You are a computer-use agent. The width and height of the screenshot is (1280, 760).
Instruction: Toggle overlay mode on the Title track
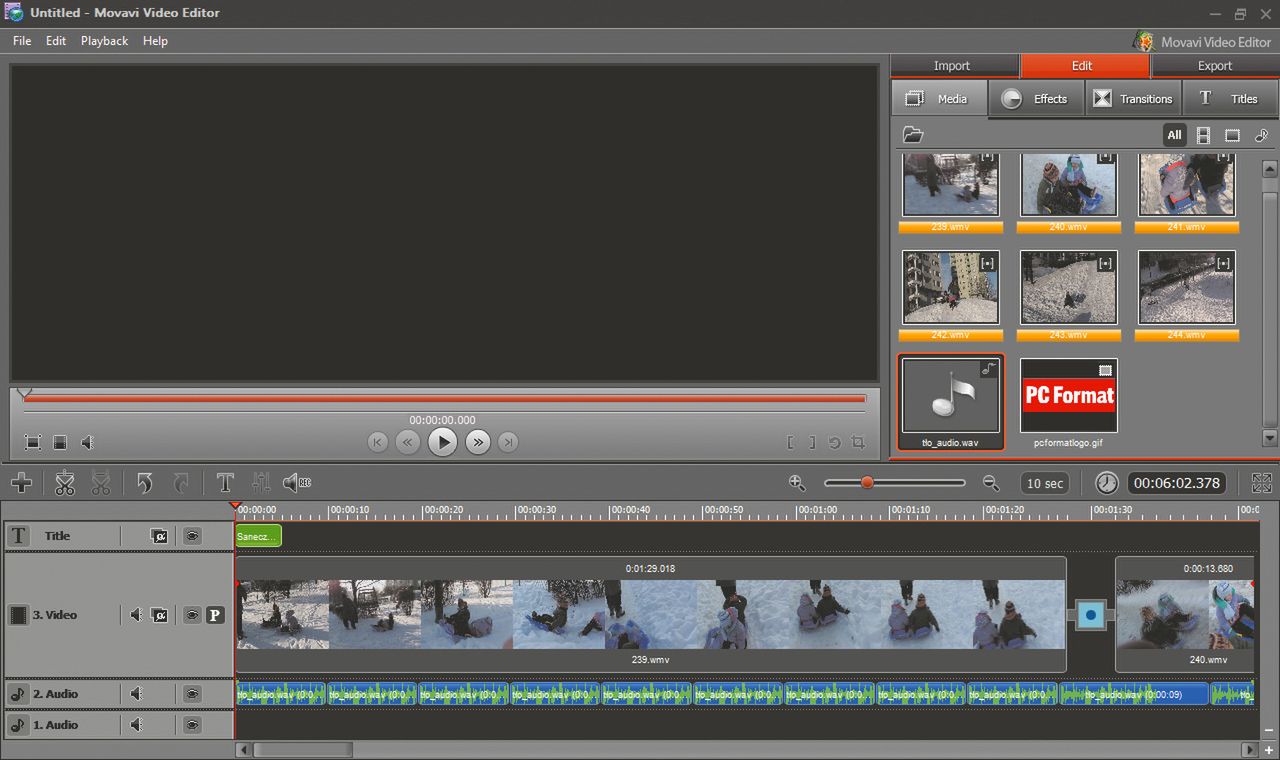tap(159, 536)
